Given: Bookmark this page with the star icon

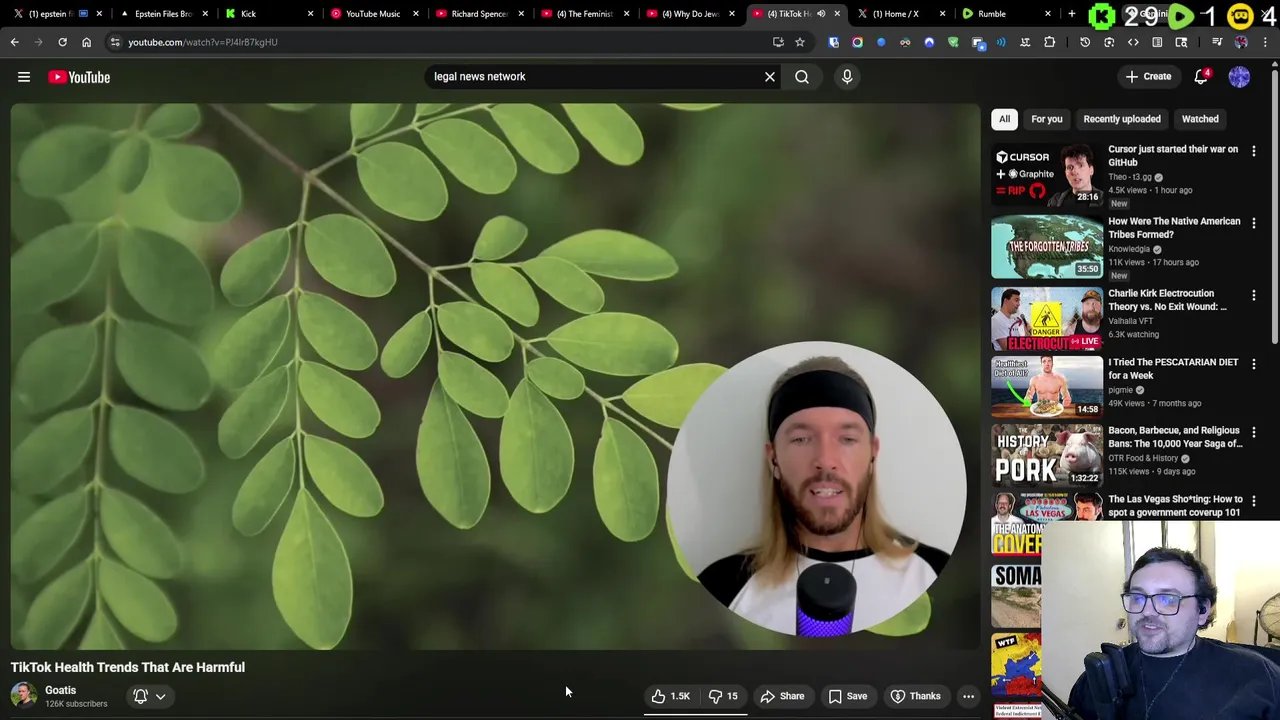Looking at the screenshot, I should tap(800, 42).
